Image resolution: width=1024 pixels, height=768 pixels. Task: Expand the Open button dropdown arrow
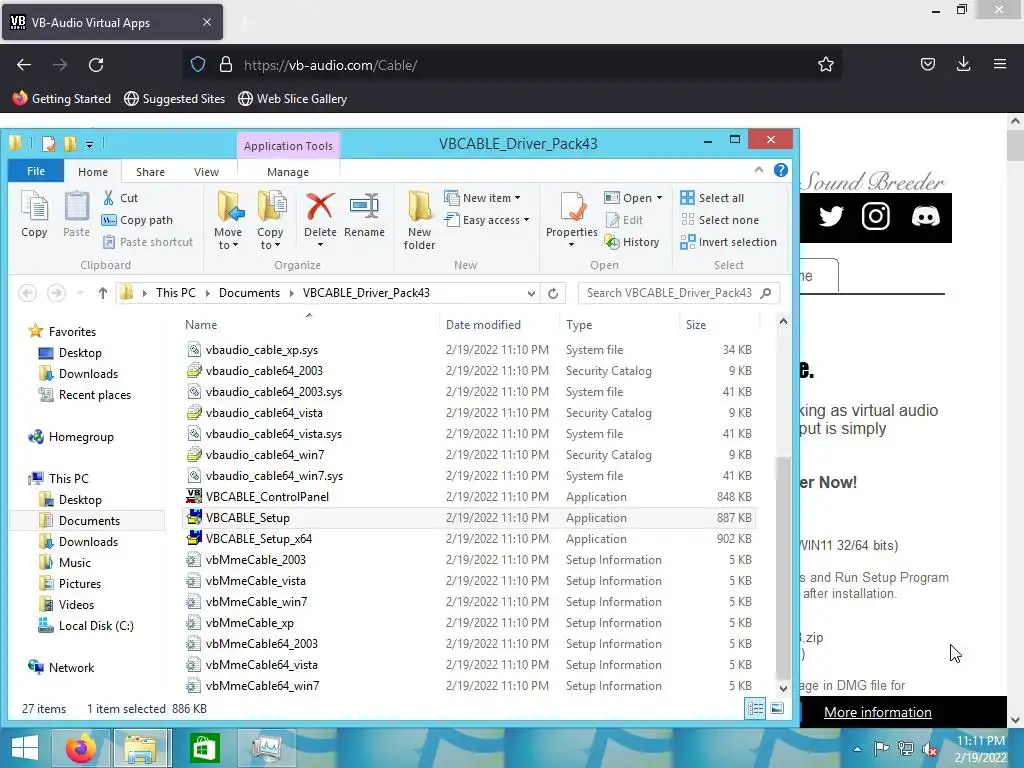coord(660,198)
